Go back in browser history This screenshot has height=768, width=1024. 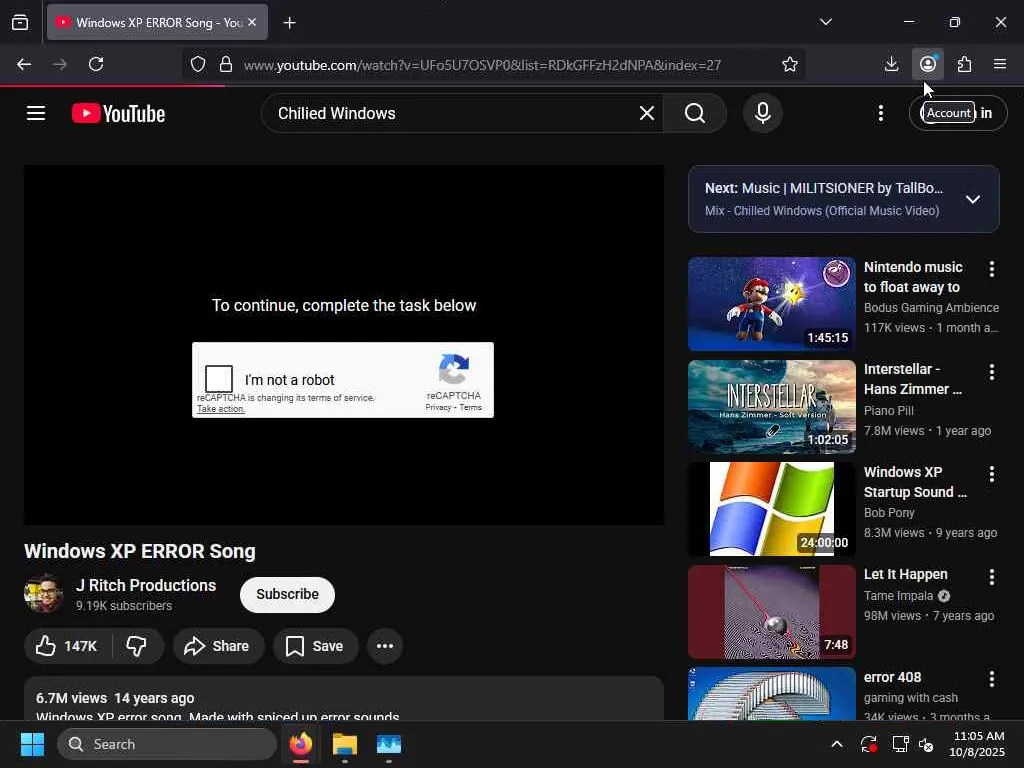(x=24, y=64)
